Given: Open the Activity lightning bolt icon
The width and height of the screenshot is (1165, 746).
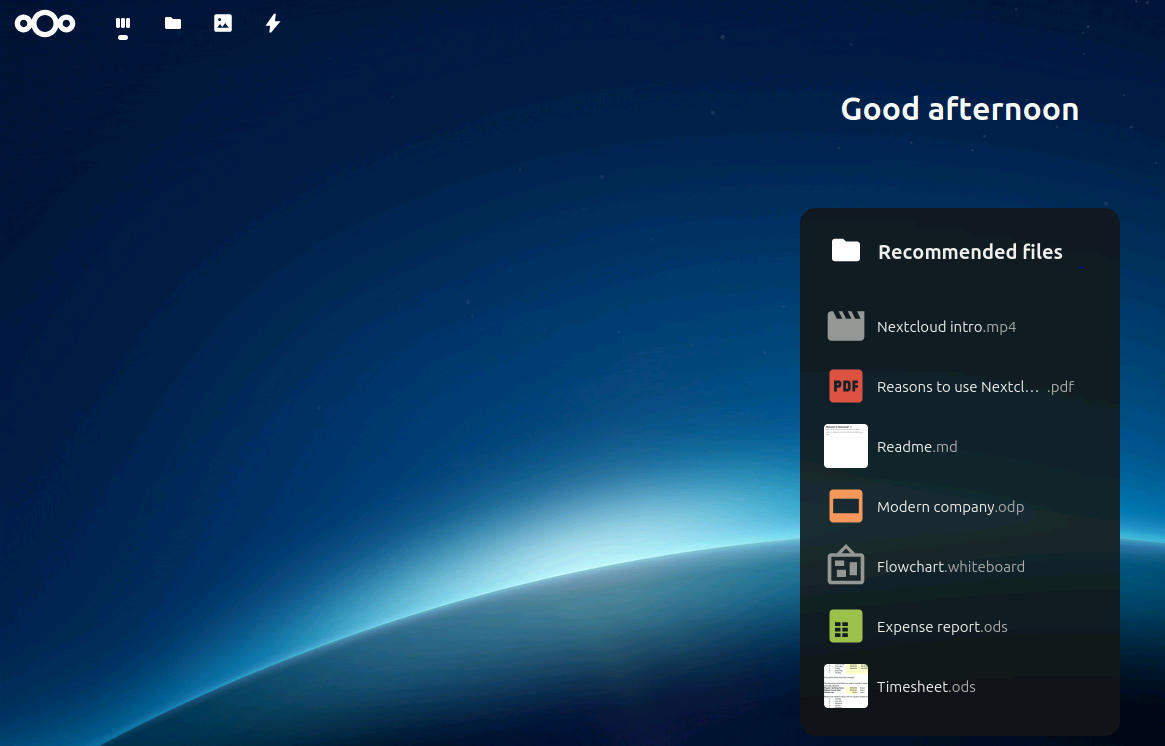Looking at the screenshot, I should [273, 23].
